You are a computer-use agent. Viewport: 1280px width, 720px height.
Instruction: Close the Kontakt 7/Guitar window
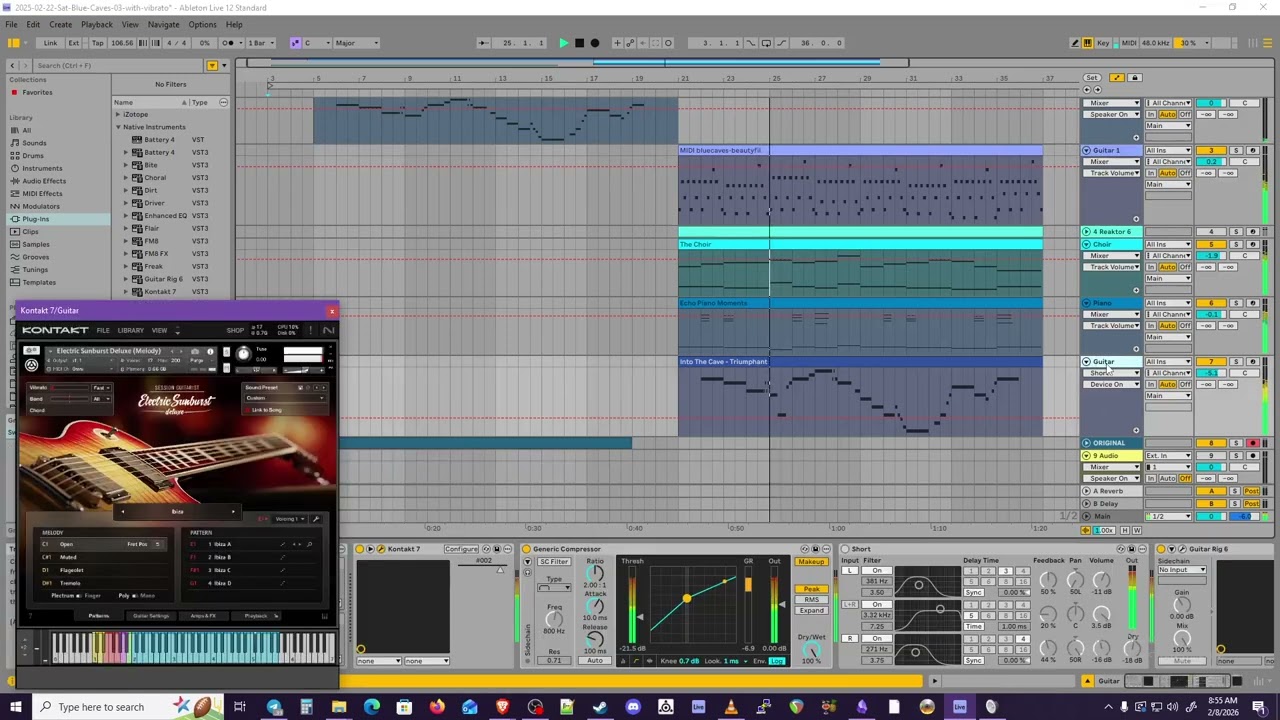pyautogui.click(x=331, y=311)
